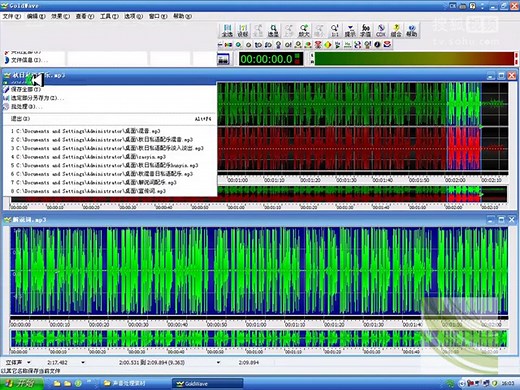This screenshot has height=390, width=520.
Task: Click the zoom Selection (选显) toolbar icon
Action: click(x=273, y=31)
